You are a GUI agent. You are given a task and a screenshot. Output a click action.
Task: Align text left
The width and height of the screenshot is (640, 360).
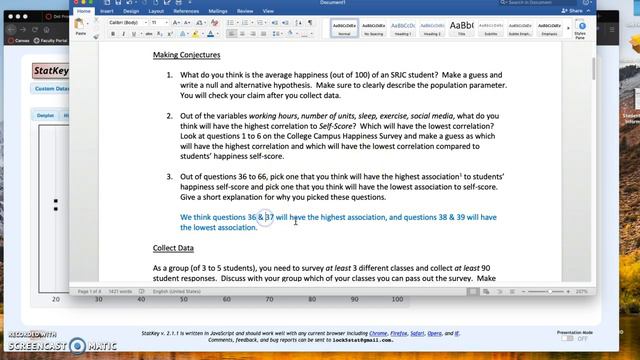(x=231, y=34)
